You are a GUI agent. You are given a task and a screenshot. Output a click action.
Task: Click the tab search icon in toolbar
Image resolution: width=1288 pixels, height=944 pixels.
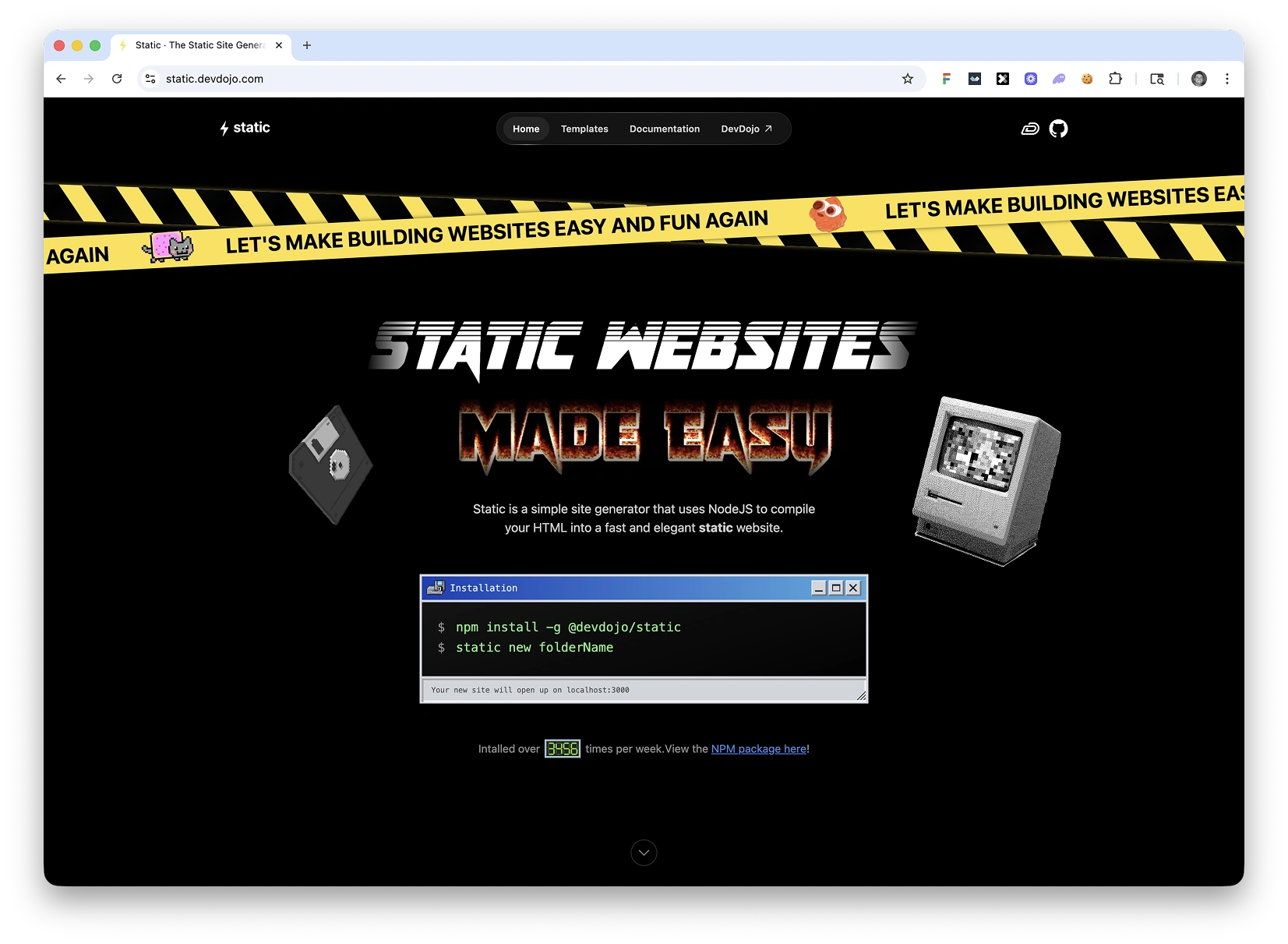coord(1157,79)
